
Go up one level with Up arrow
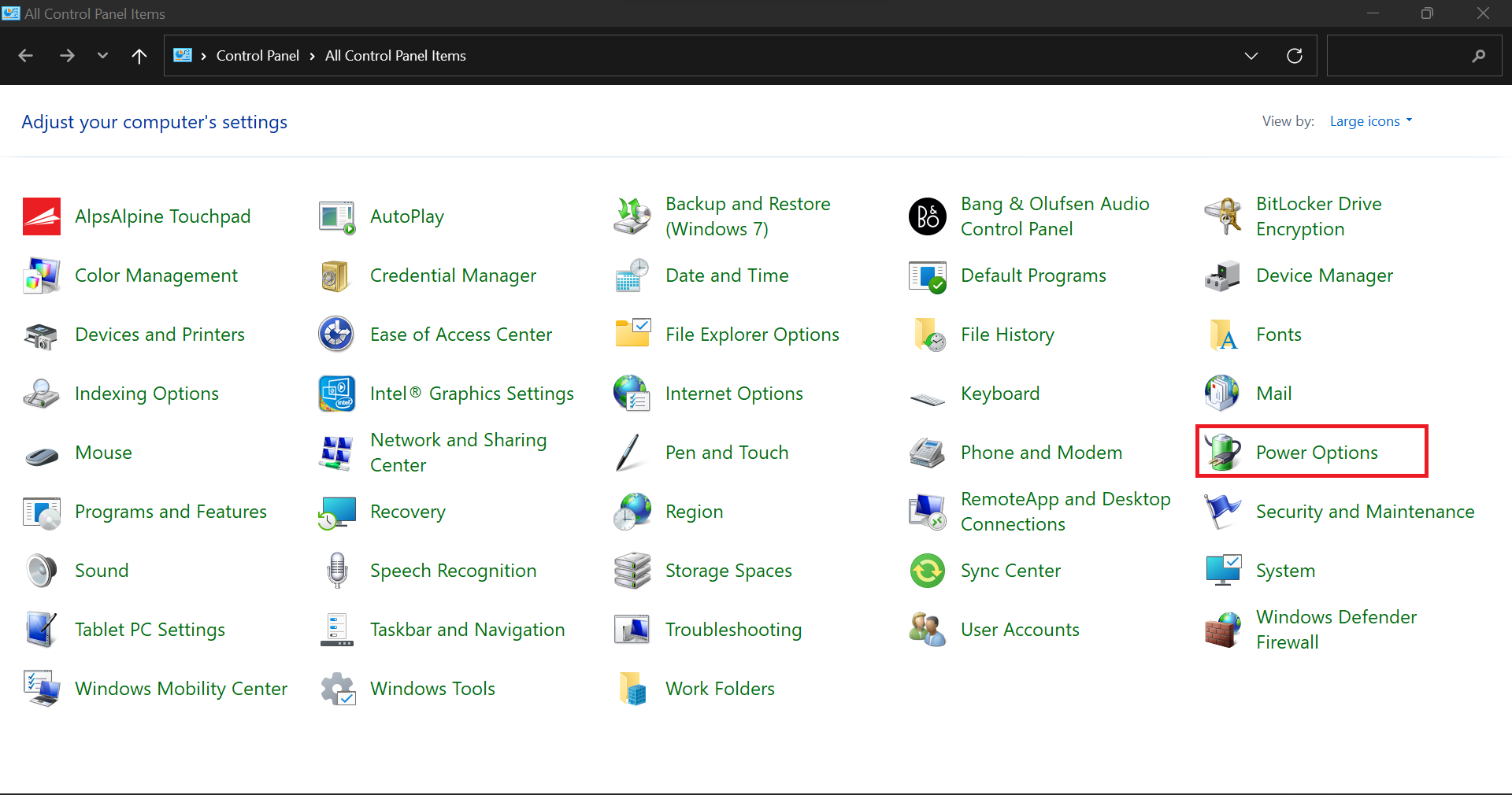(139, 56)
